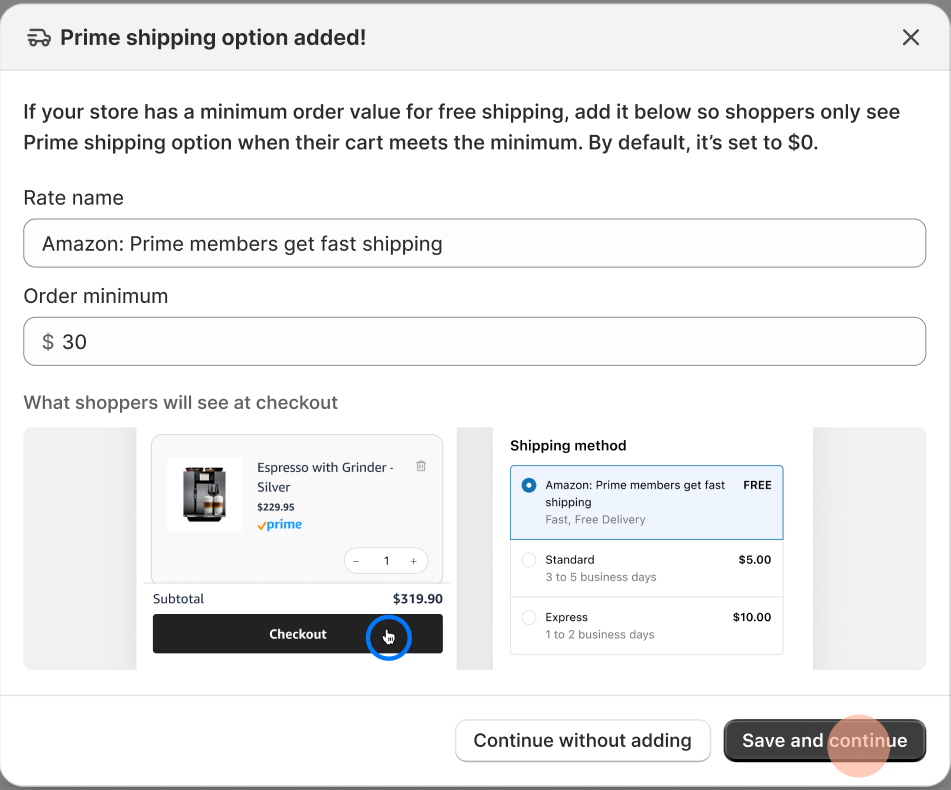
Task: Click the FREE price label on Prime option
Action: coord(757,485)
